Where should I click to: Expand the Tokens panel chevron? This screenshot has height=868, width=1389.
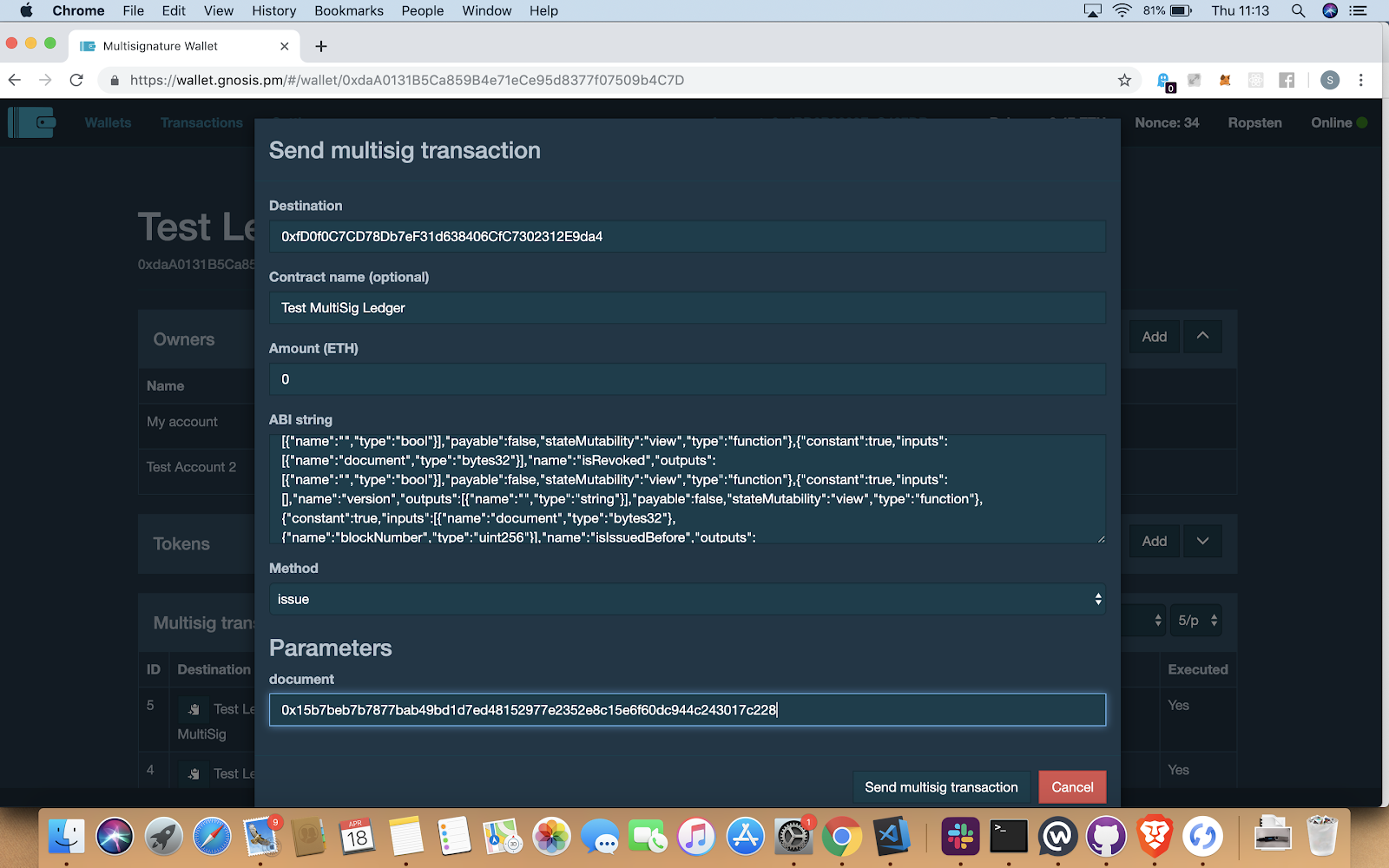click(x=1202, y=541)
